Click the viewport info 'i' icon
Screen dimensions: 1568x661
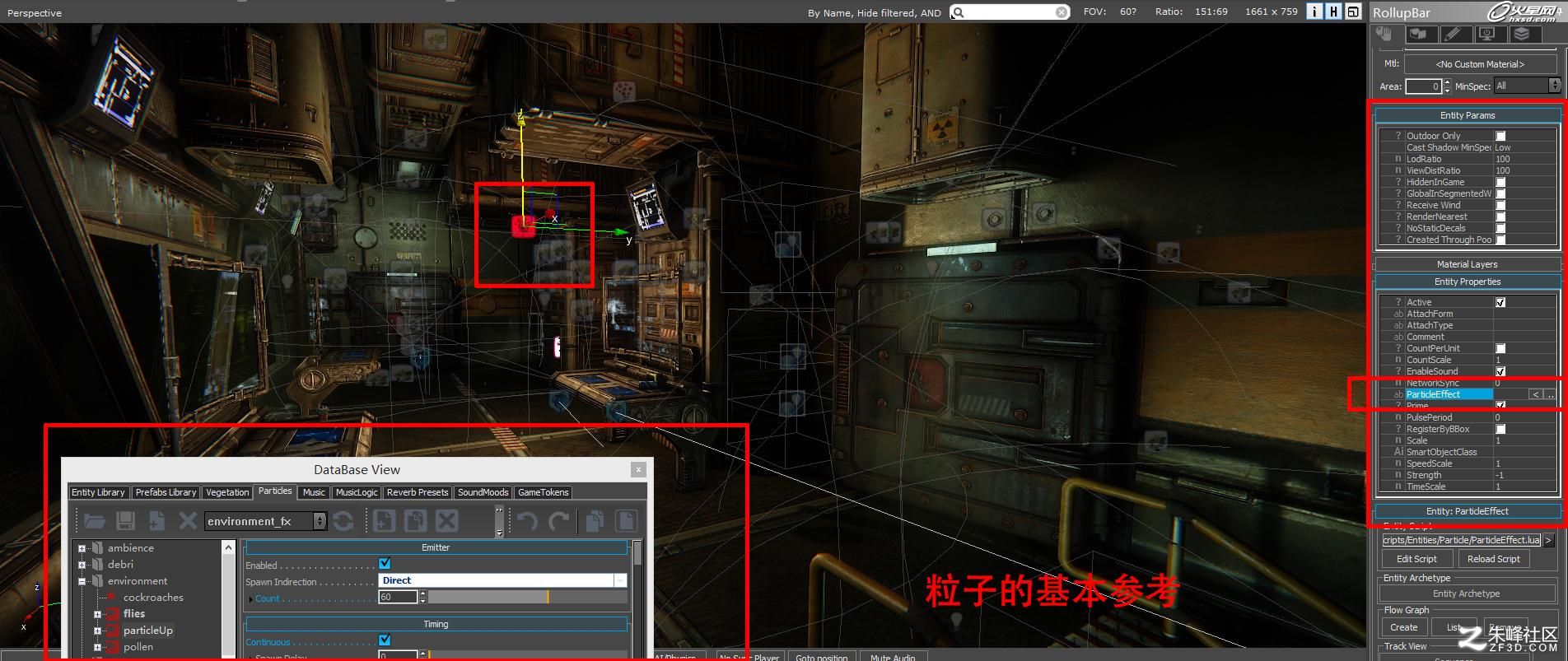pos(1315,12)
